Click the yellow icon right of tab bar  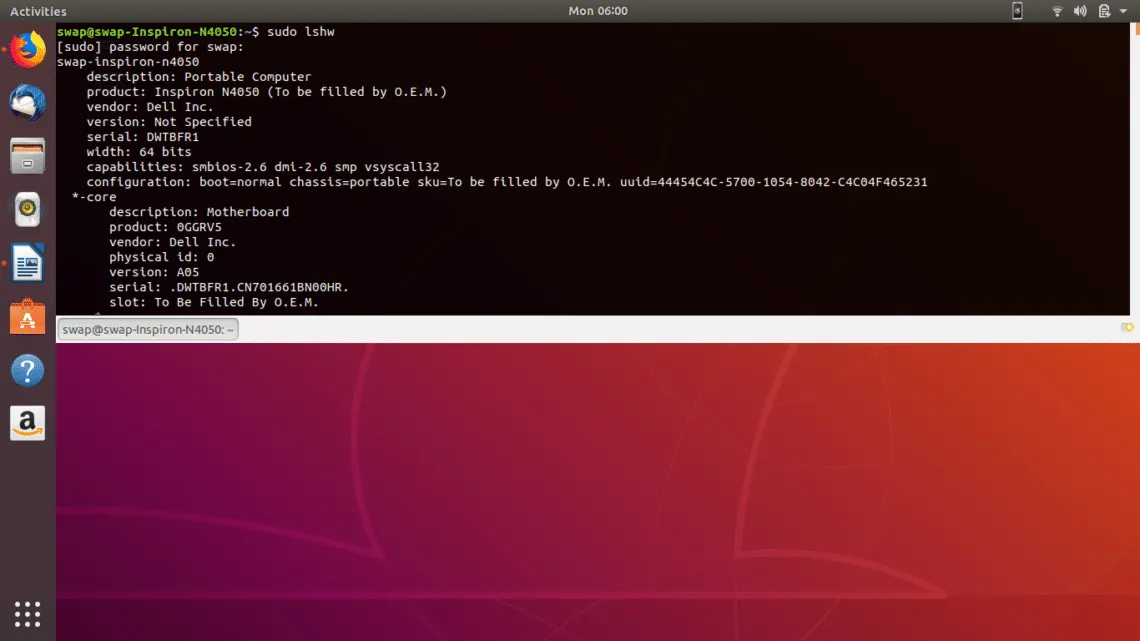coord(1127,328)
